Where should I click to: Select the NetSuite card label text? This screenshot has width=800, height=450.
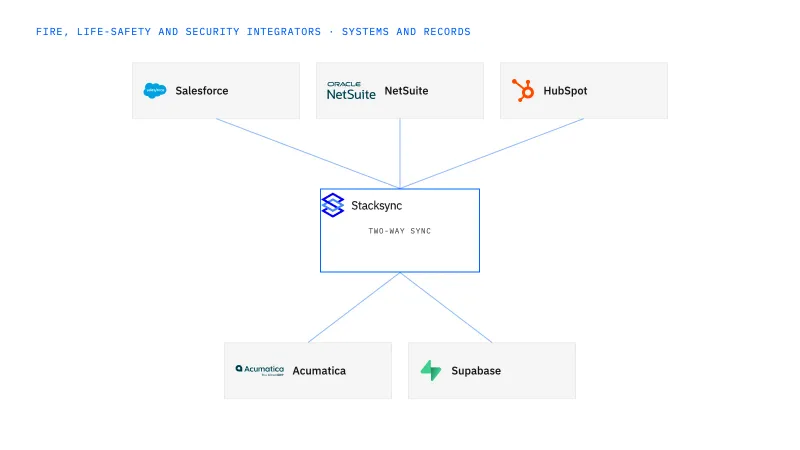pyautogui.click(x=406, y=91)
